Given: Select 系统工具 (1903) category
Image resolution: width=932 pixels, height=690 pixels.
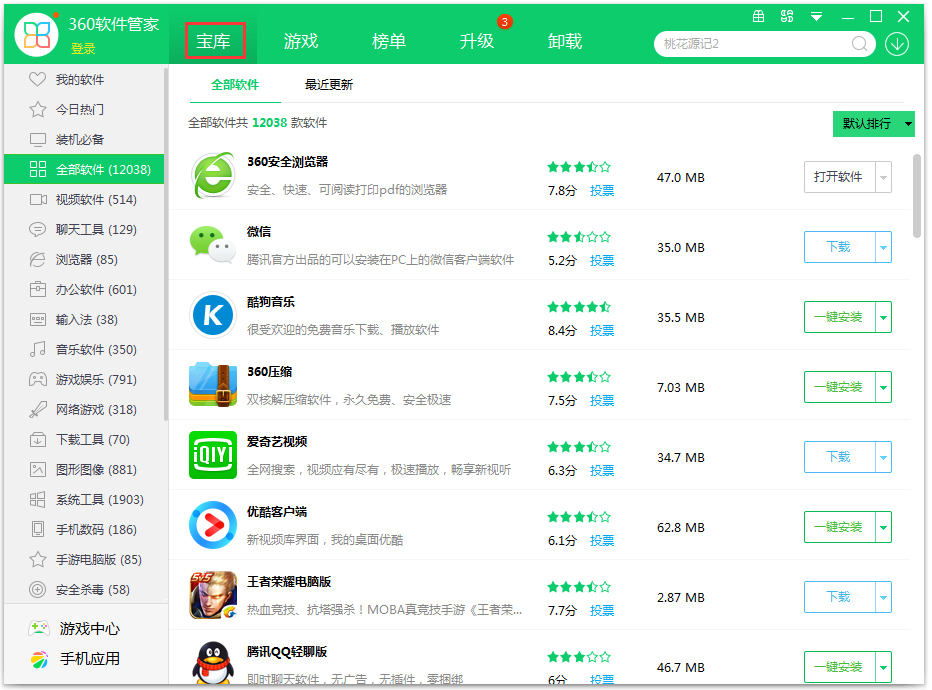Looking at the screenshot, I should pos(84,500).
